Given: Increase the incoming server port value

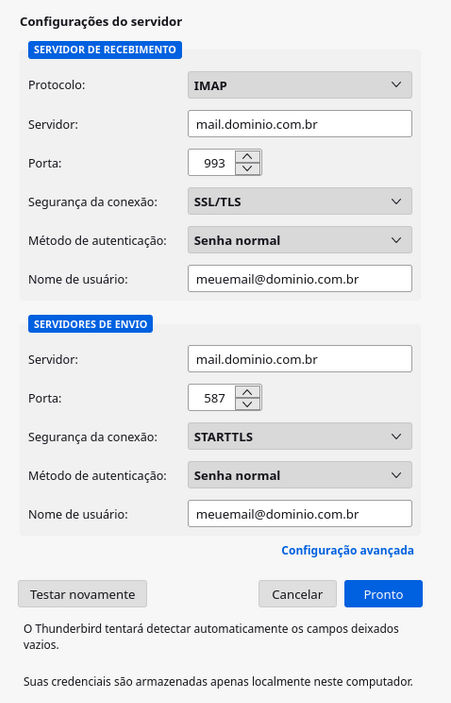Looking at the screenshot, I should tap(247, 156).
